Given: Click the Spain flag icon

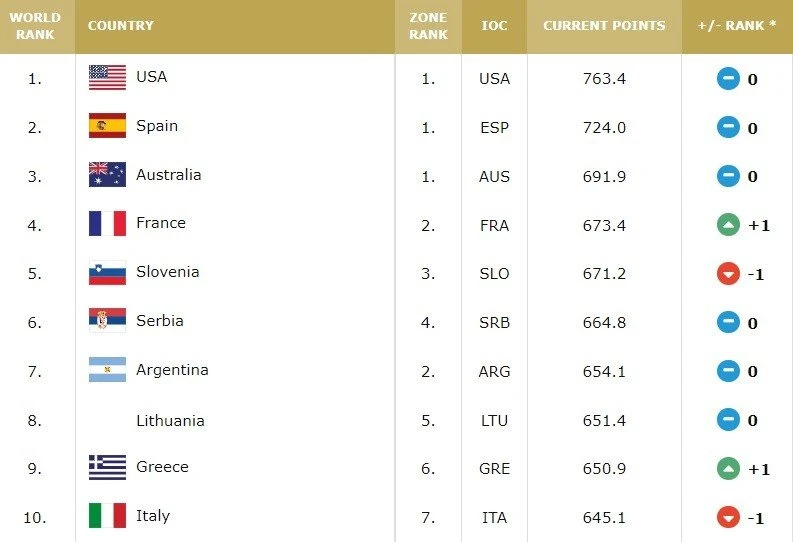Looking at the screenshot, I should click(107, 126).
